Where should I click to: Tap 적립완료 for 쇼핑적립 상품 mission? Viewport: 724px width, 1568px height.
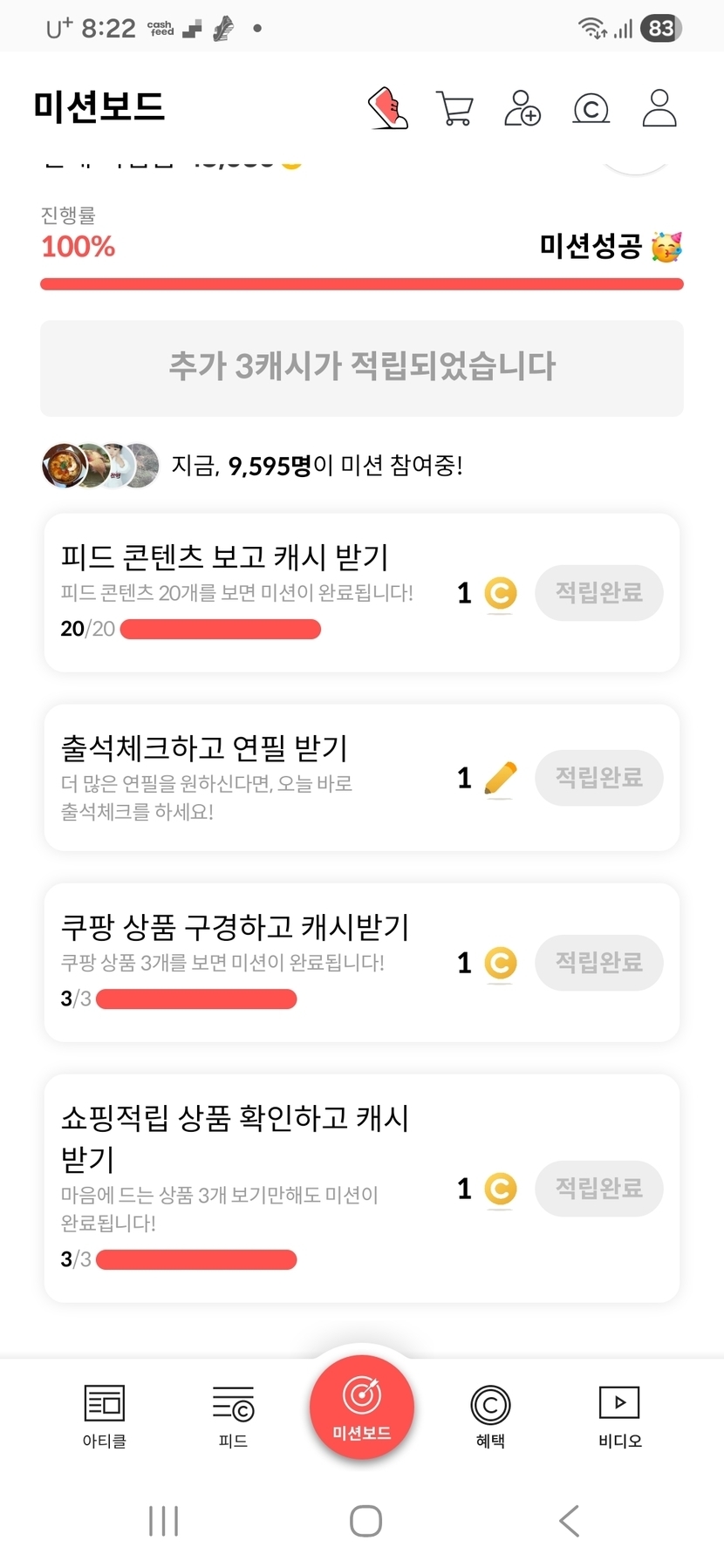(599, 1188)
